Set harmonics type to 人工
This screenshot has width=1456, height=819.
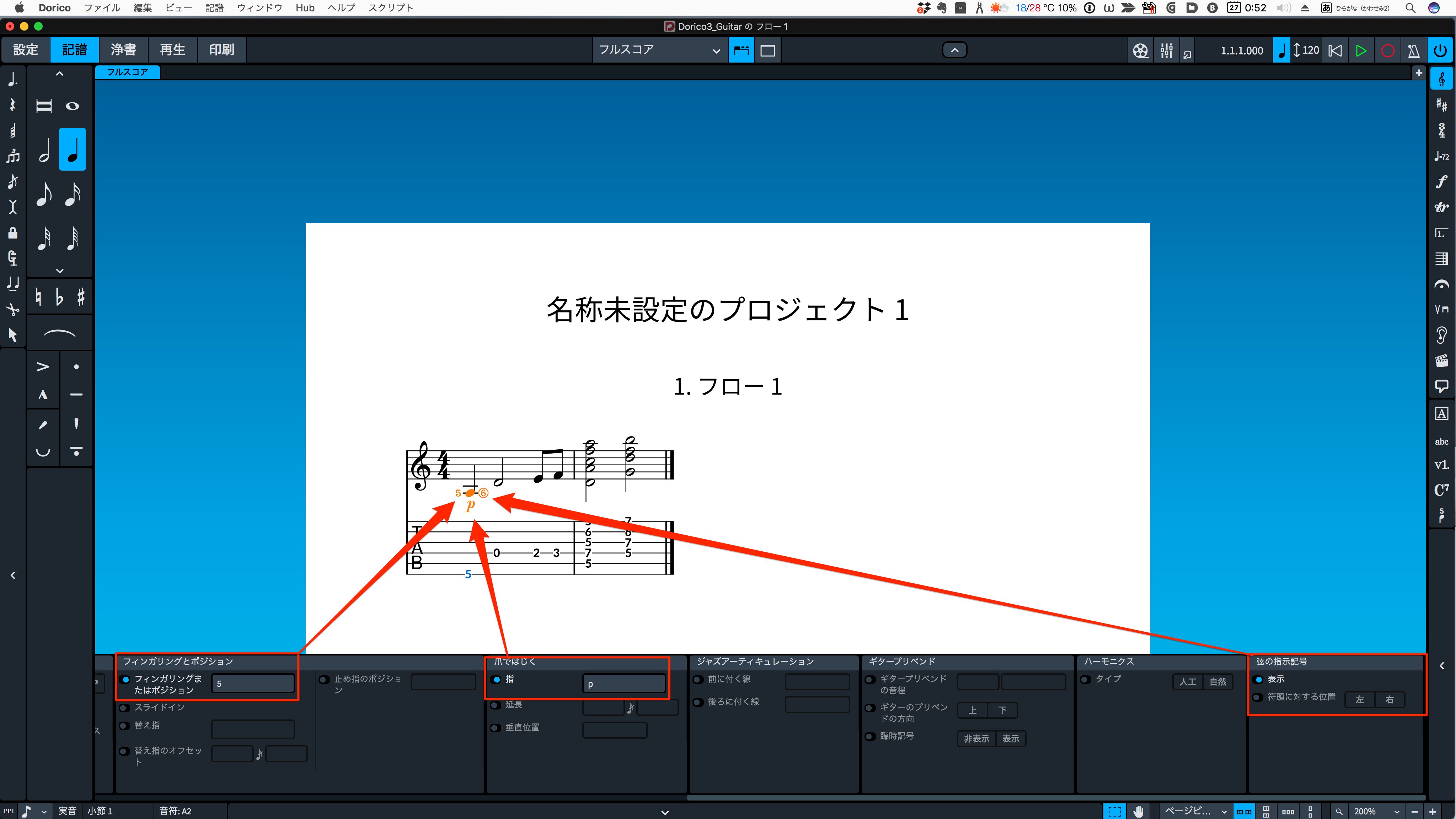(1188, 682)
